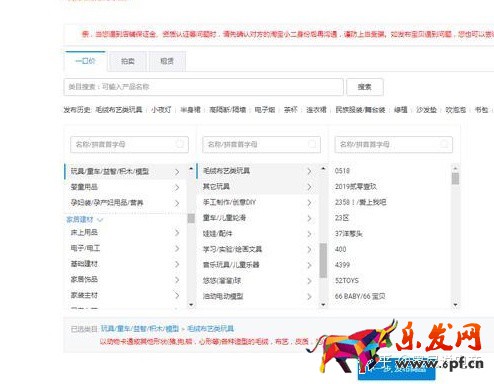This screenshot has height=384, width=494.
Task: Click 小夜灯 in the publish history
Action: point(161,110)
